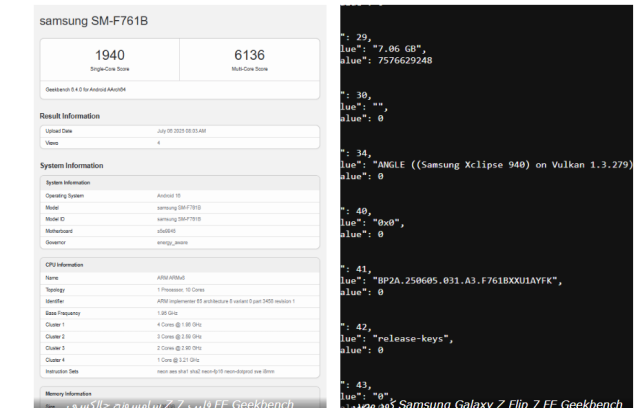Select the Android operating system value

click(x=169, y=196)
